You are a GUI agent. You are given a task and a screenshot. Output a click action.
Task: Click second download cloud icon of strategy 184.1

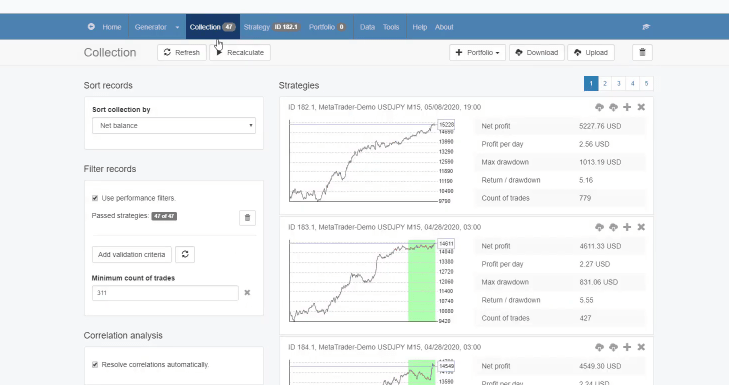coord(613,347)
